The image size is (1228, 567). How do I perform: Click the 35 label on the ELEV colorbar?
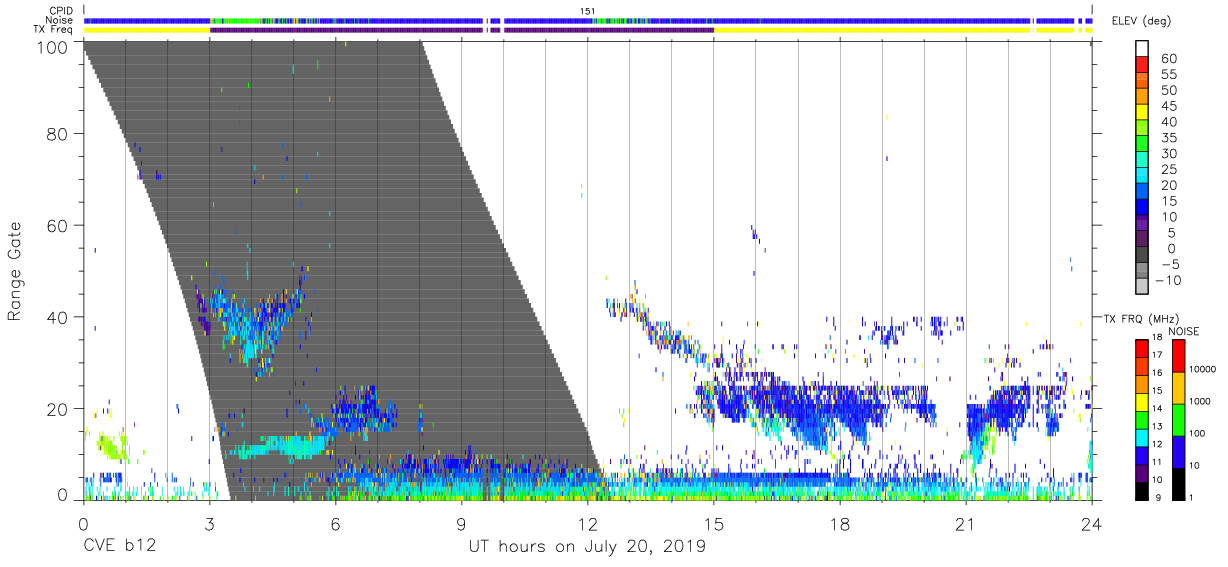point(1168,138)
